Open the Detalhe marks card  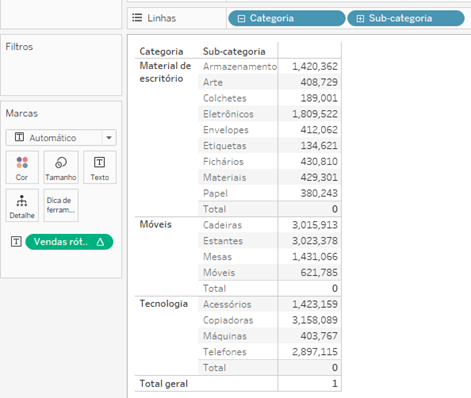click(x=22, y=205)
